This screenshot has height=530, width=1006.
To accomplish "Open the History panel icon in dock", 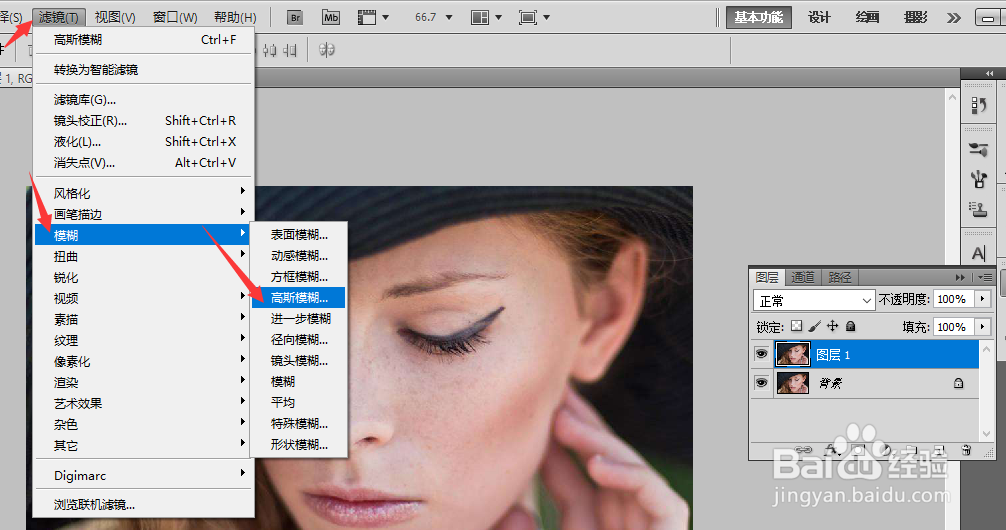I will [978, 105].
